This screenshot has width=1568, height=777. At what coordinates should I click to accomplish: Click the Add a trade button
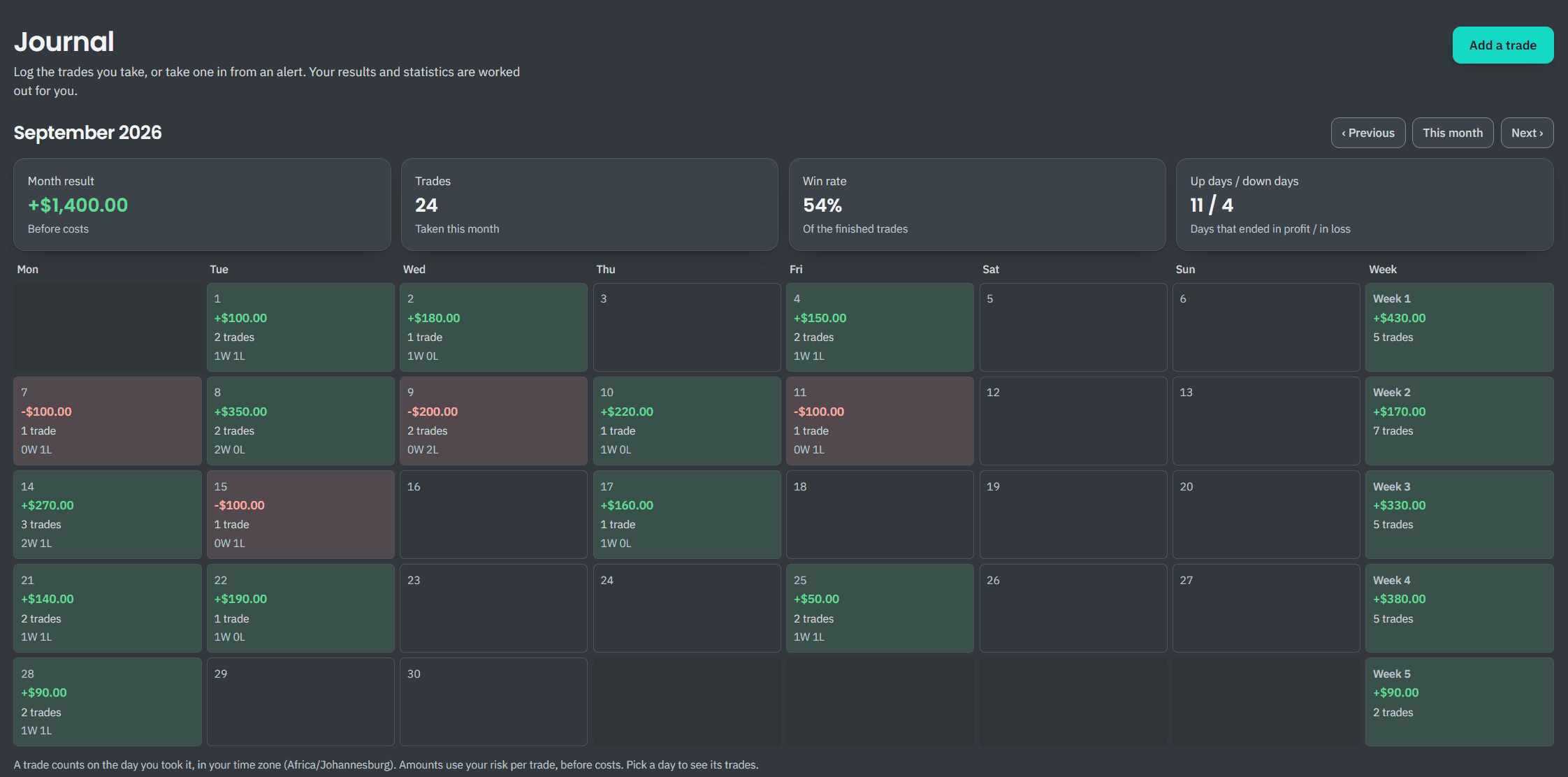1503,45
